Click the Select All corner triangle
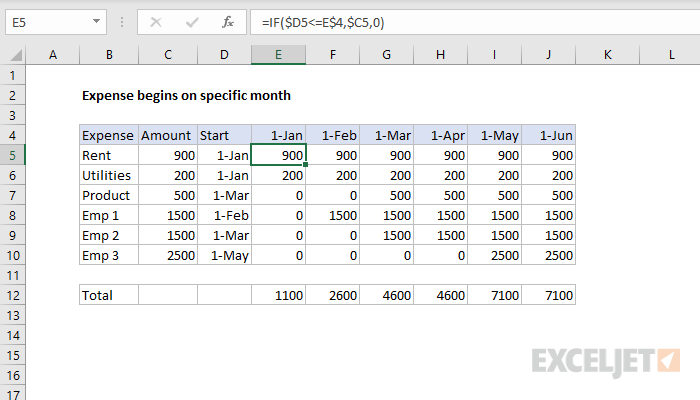The width and height of the screenshot is (700, 400). pos(16,55)
